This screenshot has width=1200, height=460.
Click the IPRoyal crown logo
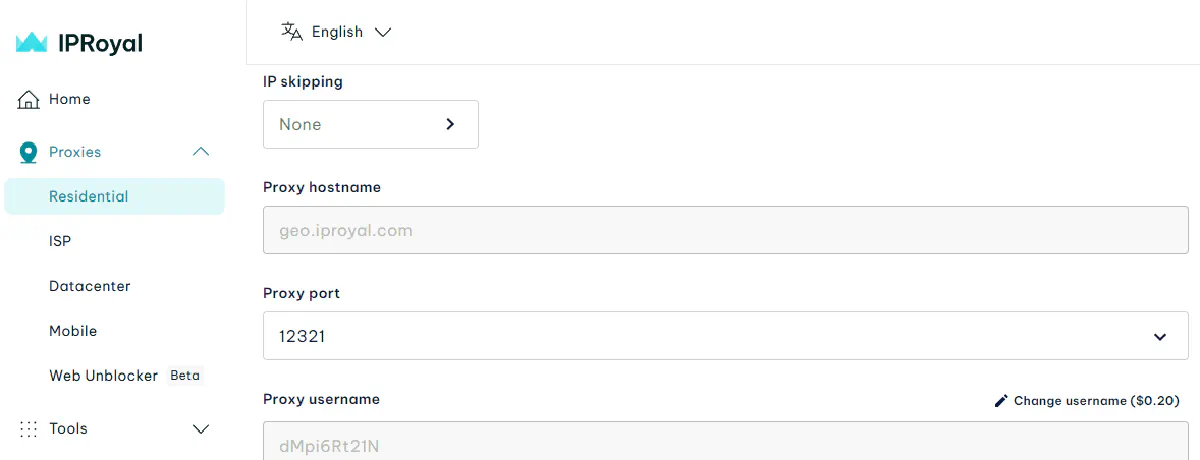(32, 43)
